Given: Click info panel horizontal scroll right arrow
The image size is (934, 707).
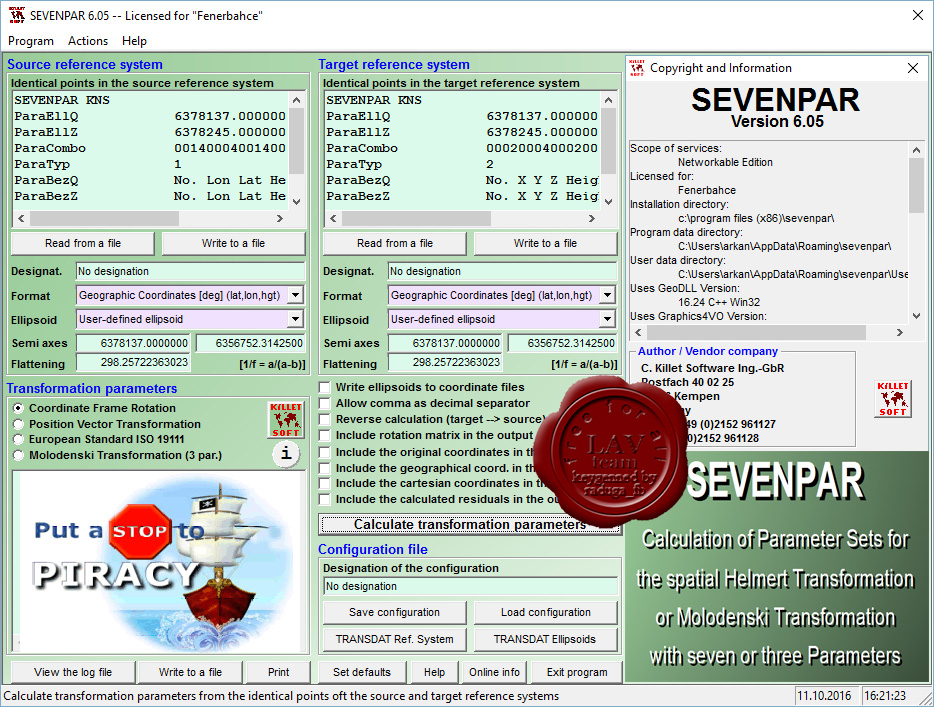Looking at the screenshot, I should click(x=899, y=332).
